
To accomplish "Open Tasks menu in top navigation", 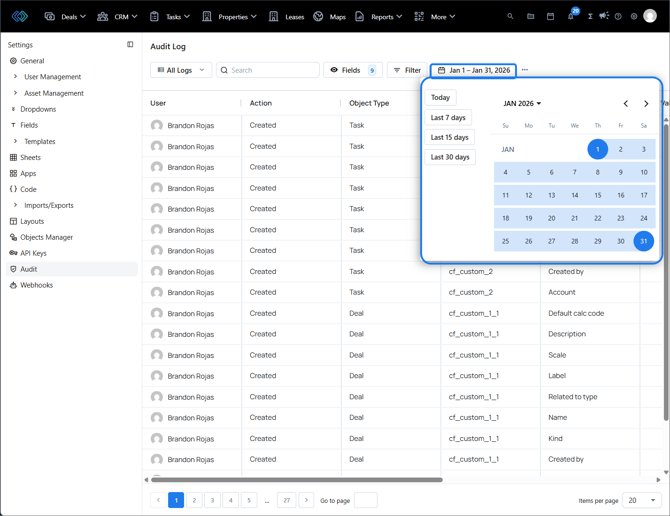I will (x=170, y=17).
